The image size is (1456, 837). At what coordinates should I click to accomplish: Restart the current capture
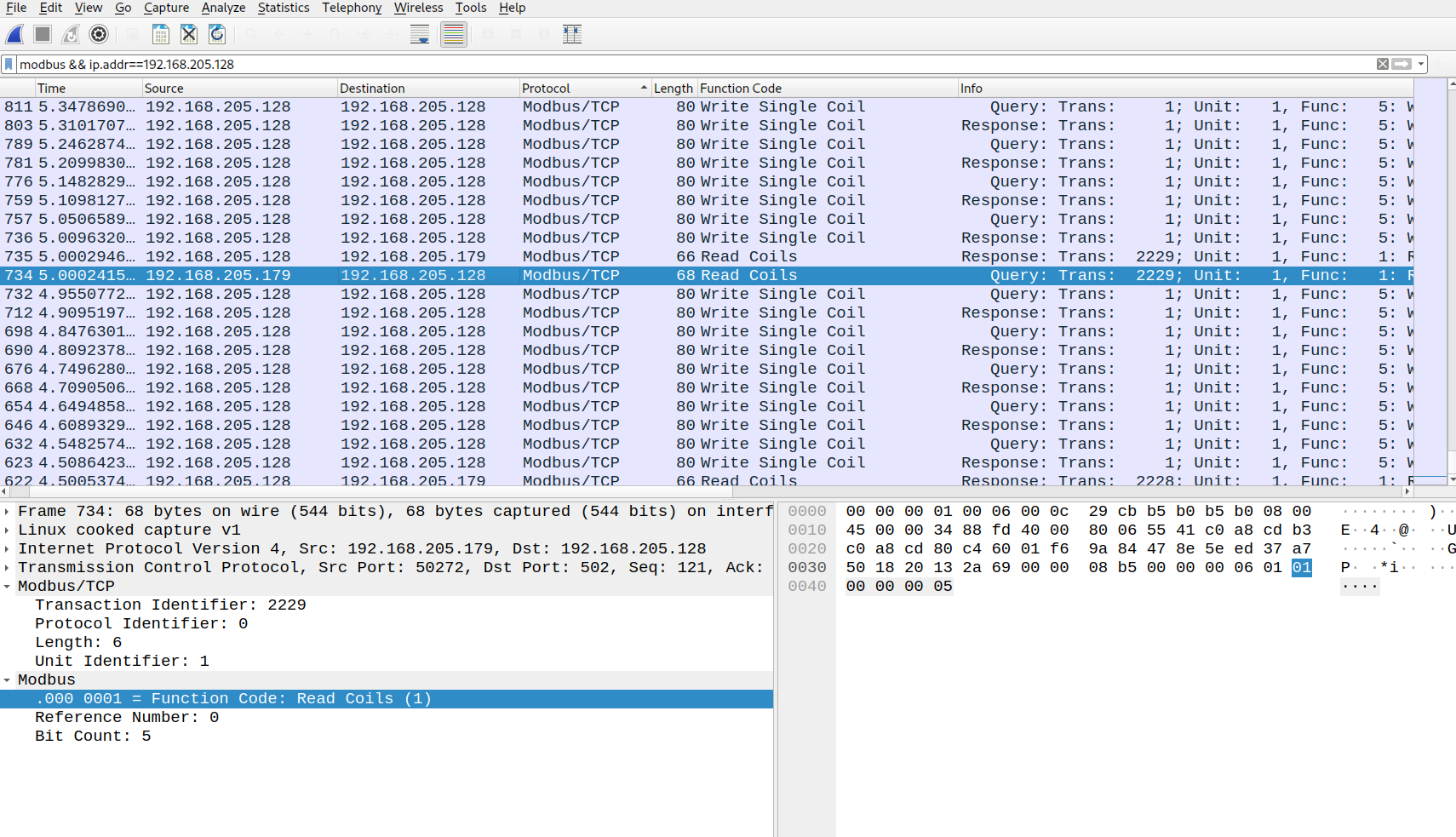click(x=70, y=34)
